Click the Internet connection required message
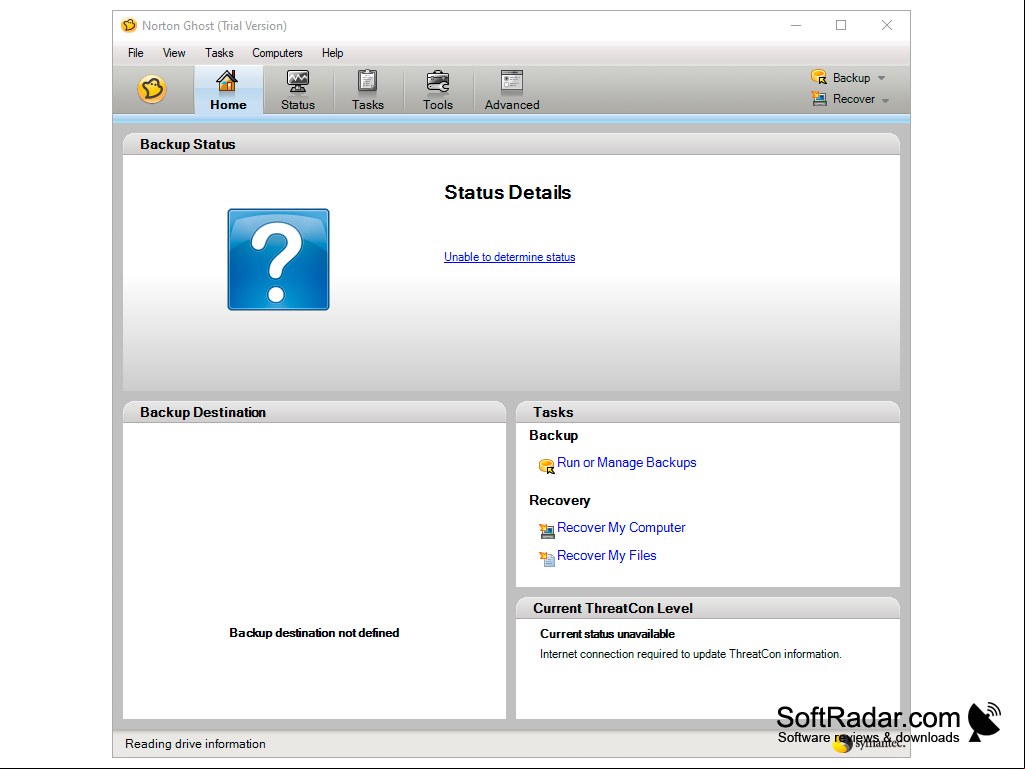 pyautogui.click(x=690, y=654)
